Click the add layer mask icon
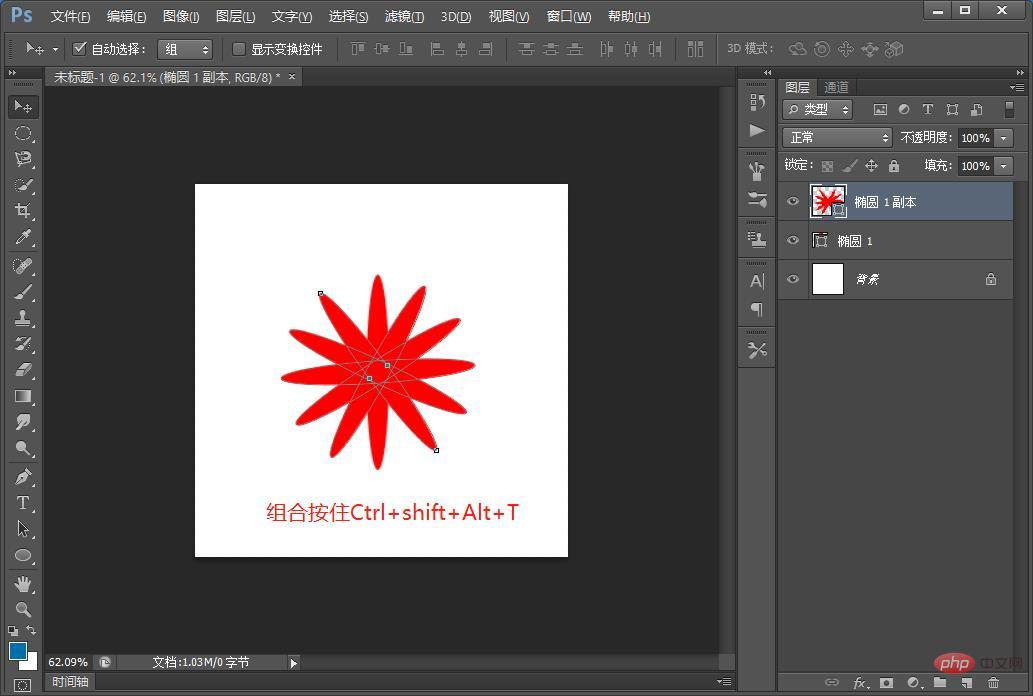 [887, 683]
